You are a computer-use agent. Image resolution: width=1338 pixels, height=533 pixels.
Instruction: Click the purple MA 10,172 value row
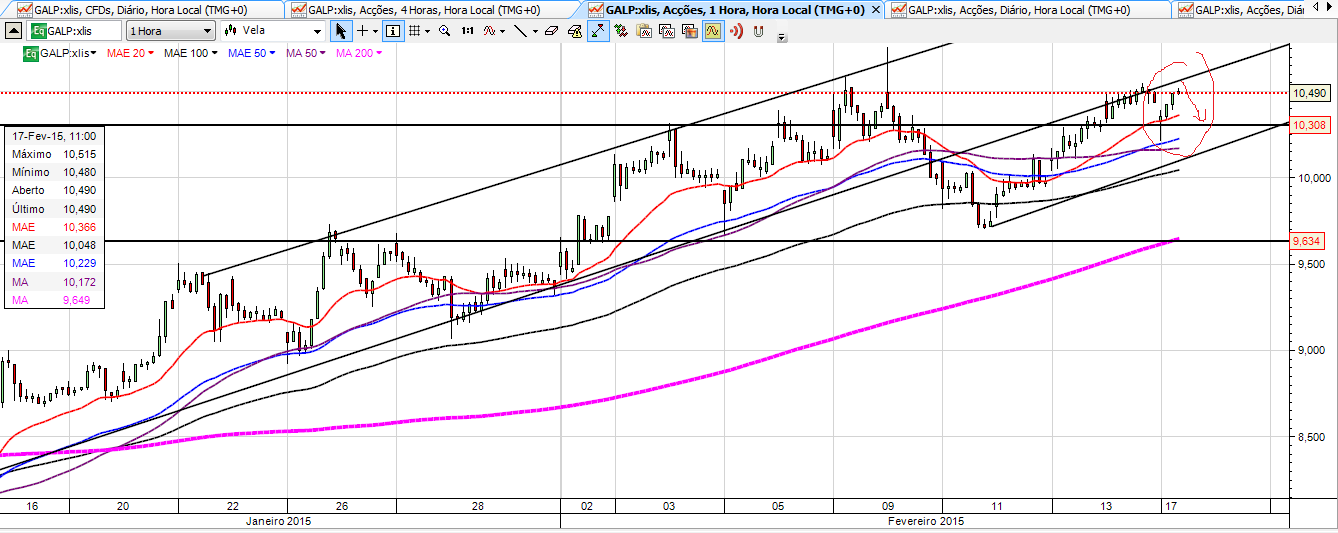(55, 282)
